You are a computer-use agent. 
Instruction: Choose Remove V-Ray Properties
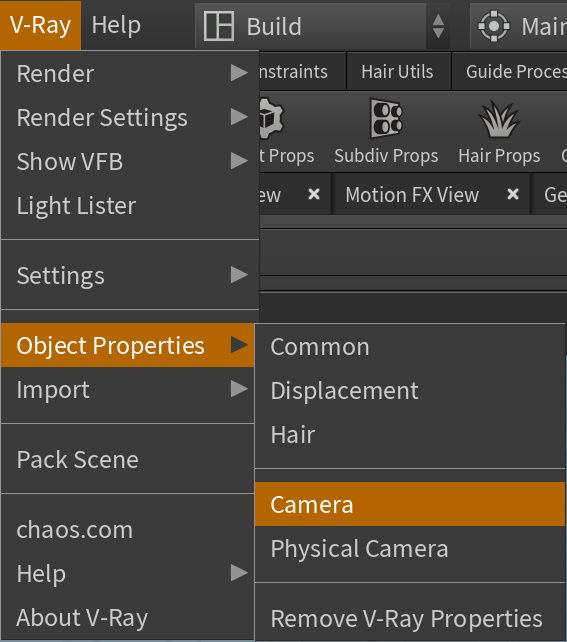tap(410, 618)
